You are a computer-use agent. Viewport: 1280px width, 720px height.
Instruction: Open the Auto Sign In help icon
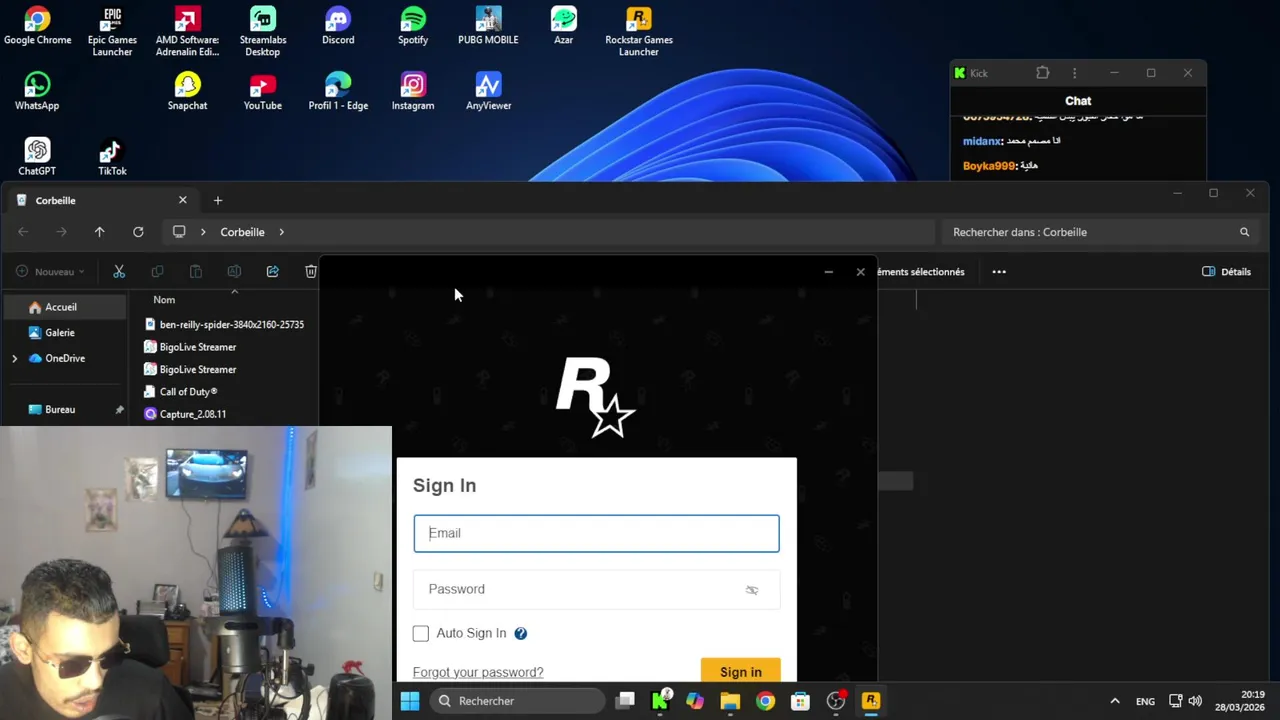[x=520, y=633]
